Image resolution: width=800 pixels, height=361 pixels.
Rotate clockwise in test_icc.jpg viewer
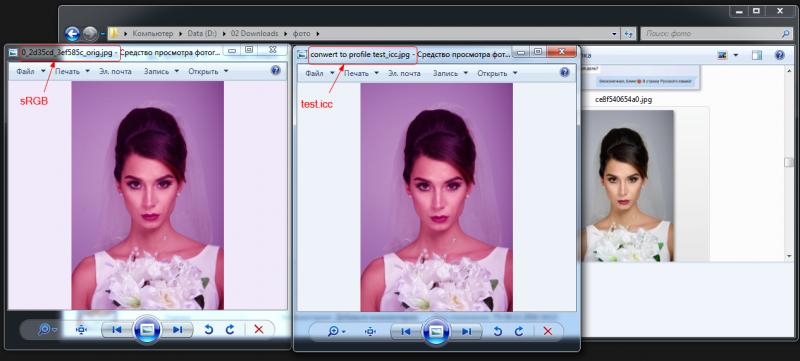[519, 331]
